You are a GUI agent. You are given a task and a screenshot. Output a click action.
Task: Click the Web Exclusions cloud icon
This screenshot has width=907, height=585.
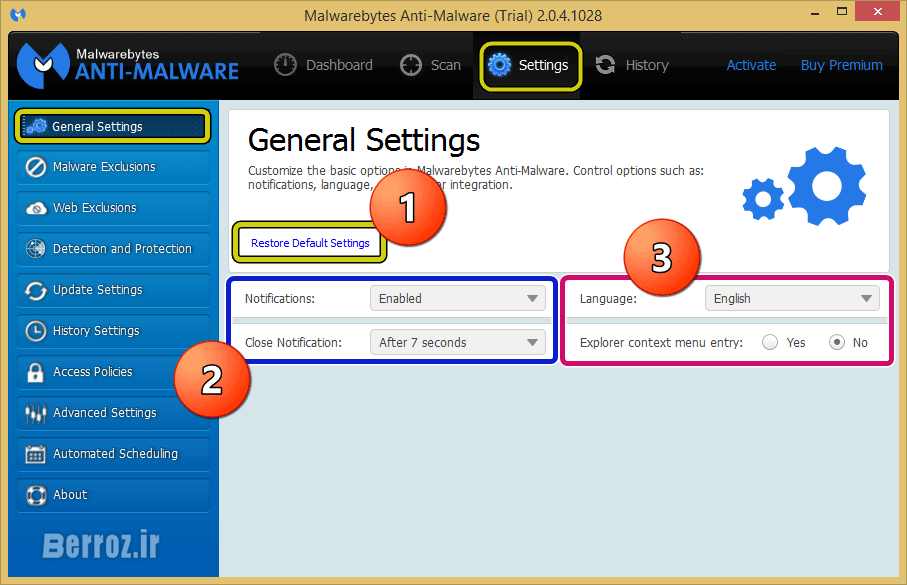point(36,208)
